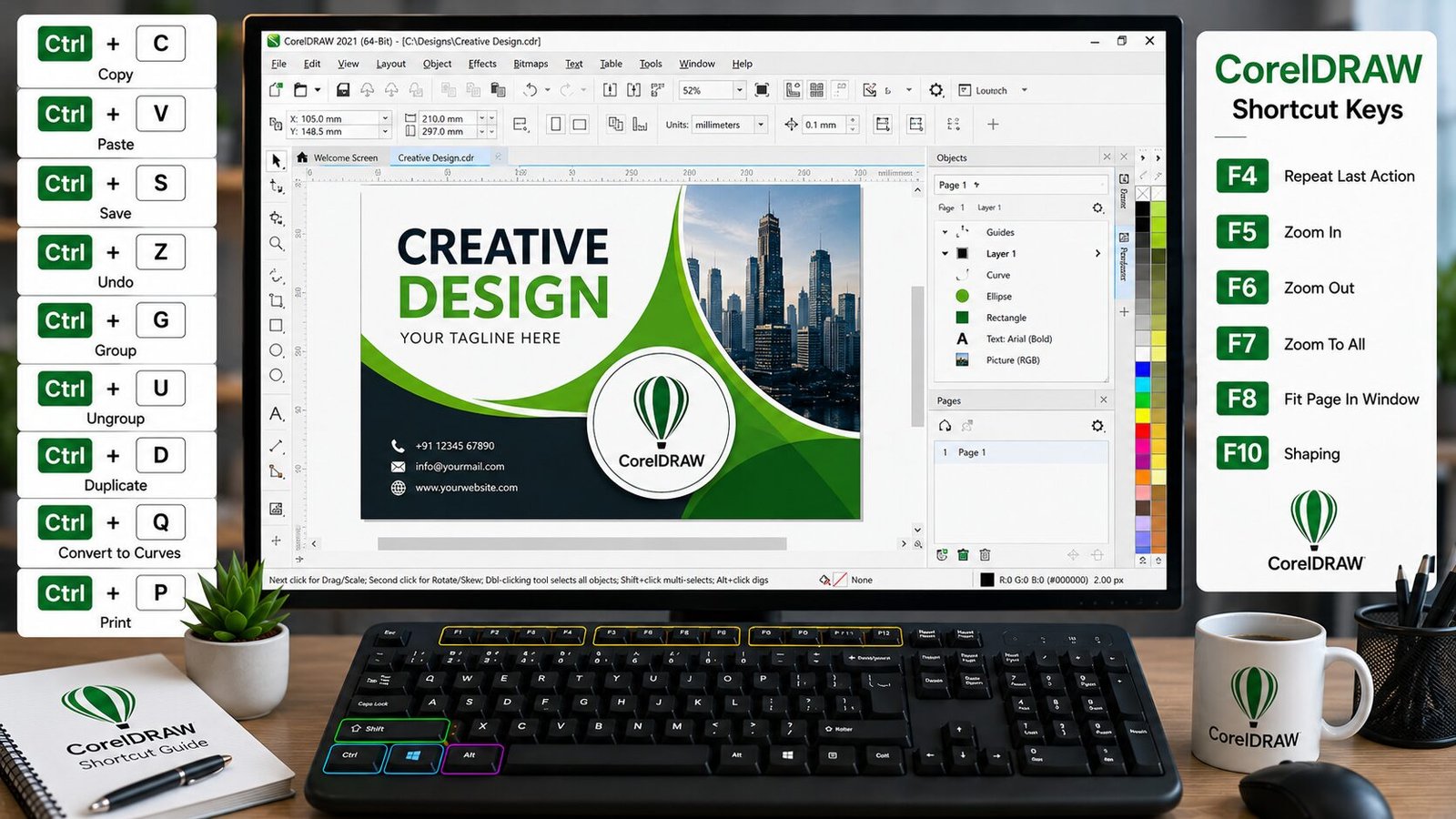
Task: Click the plus icon on property bar
Action: click(993, 125)
